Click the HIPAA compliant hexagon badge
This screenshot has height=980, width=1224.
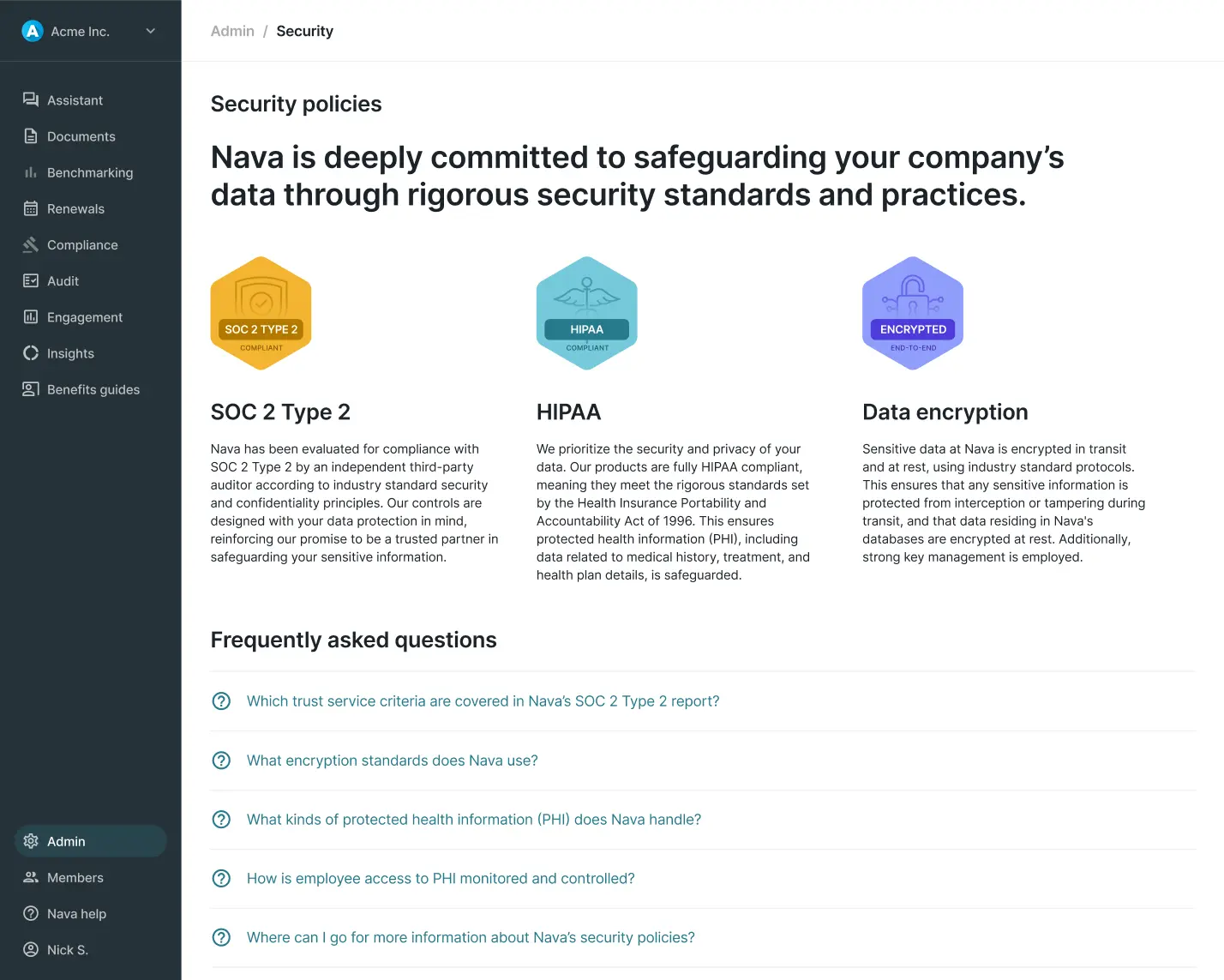click(x=586, y=313)
